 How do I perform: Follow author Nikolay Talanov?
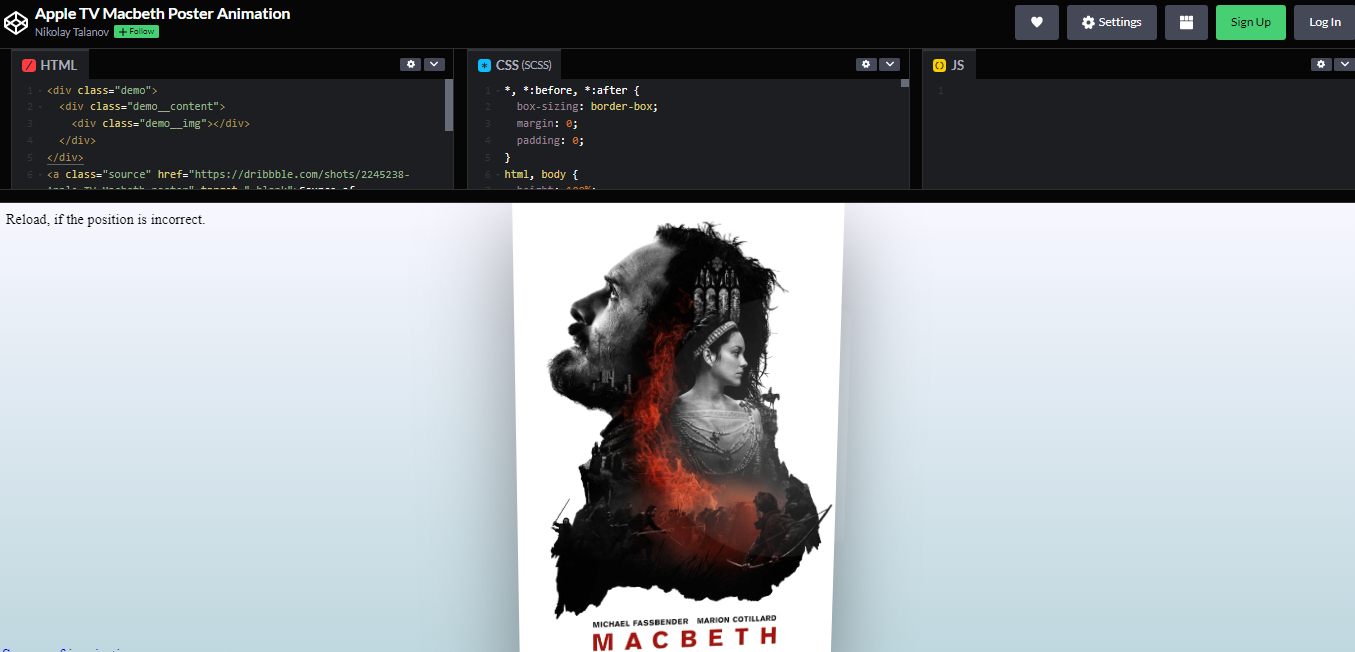[136, 32]
